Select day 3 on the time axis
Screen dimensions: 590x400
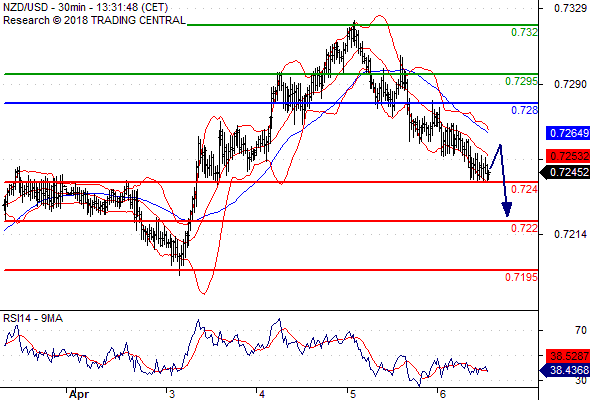(x=172, y=394)
